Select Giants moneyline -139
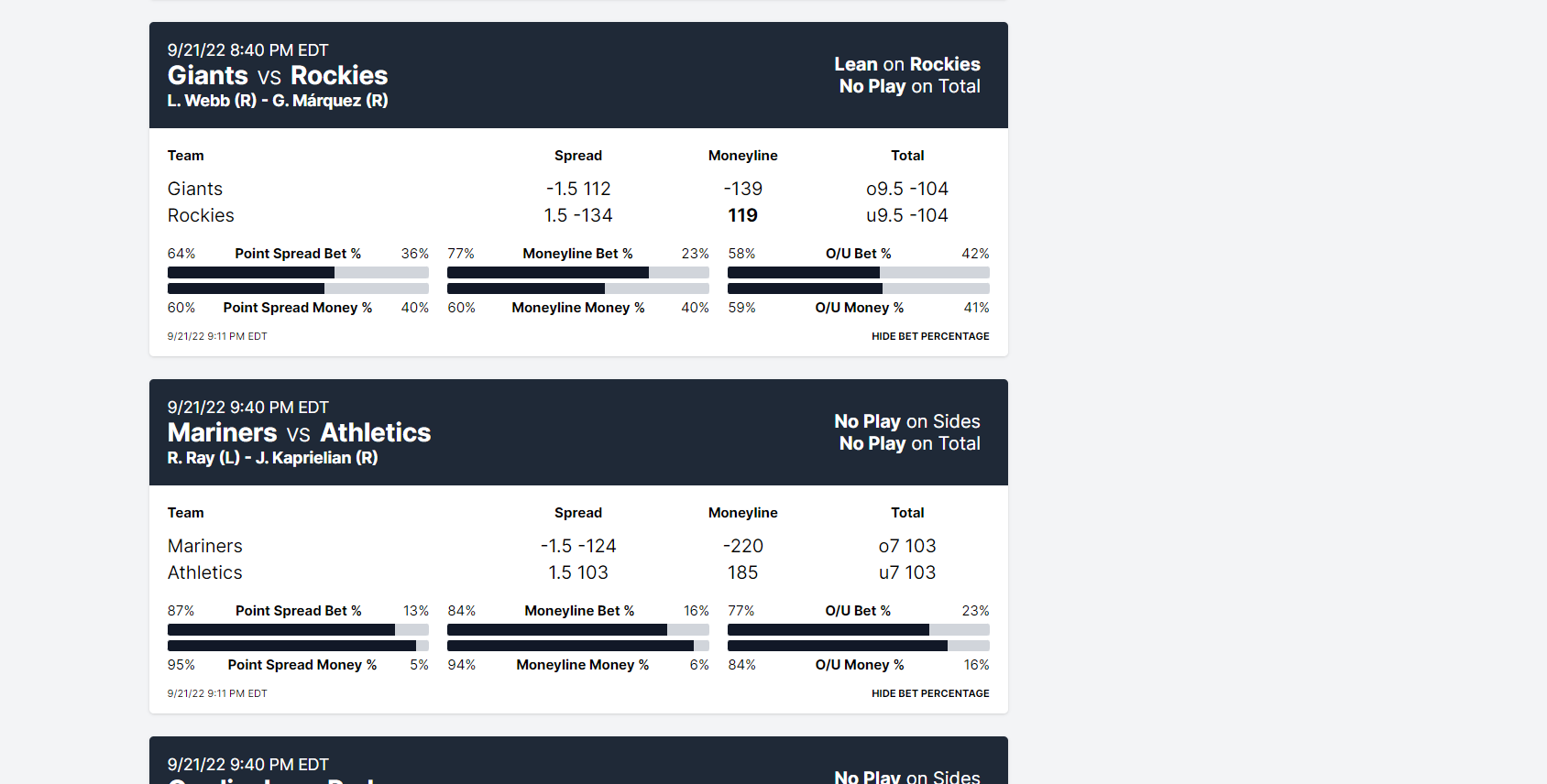1547x784 pixels. click(x=743, y=189)
